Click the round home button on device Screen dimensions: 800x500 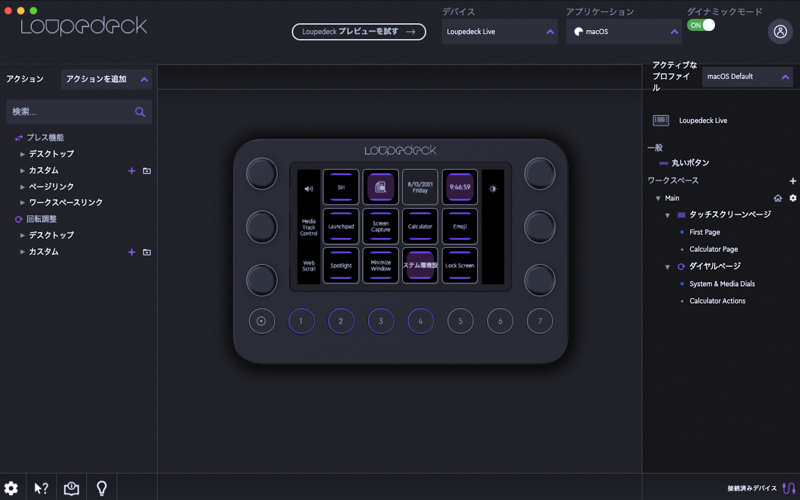[262, 321]
